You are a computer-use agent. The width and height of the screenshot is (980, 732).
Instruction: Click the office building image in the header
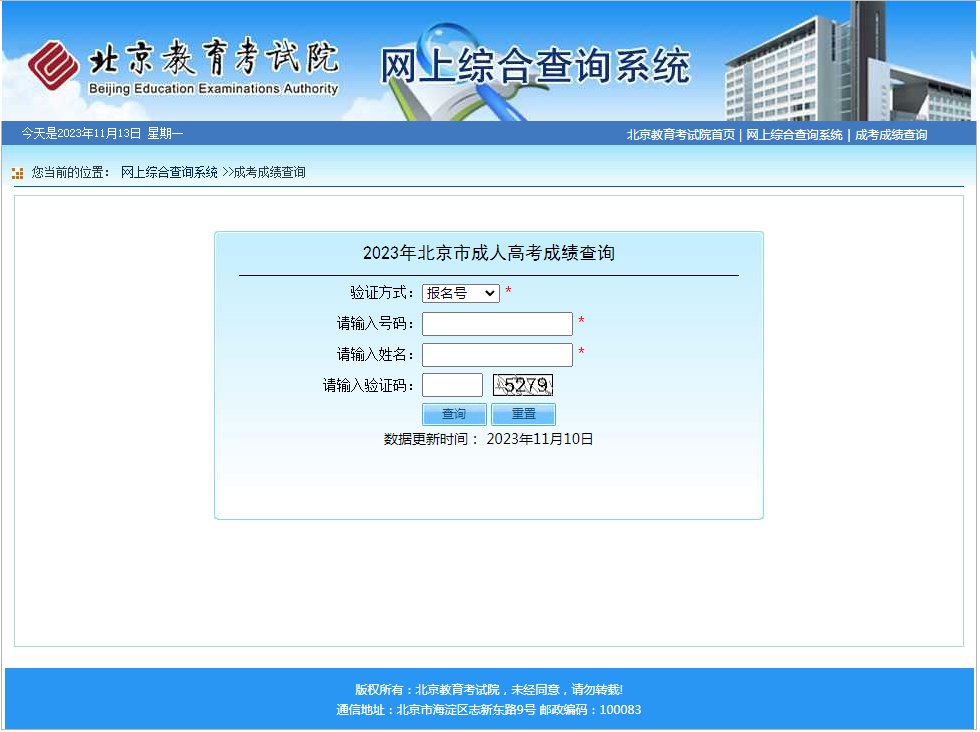[x=840, y=65]
